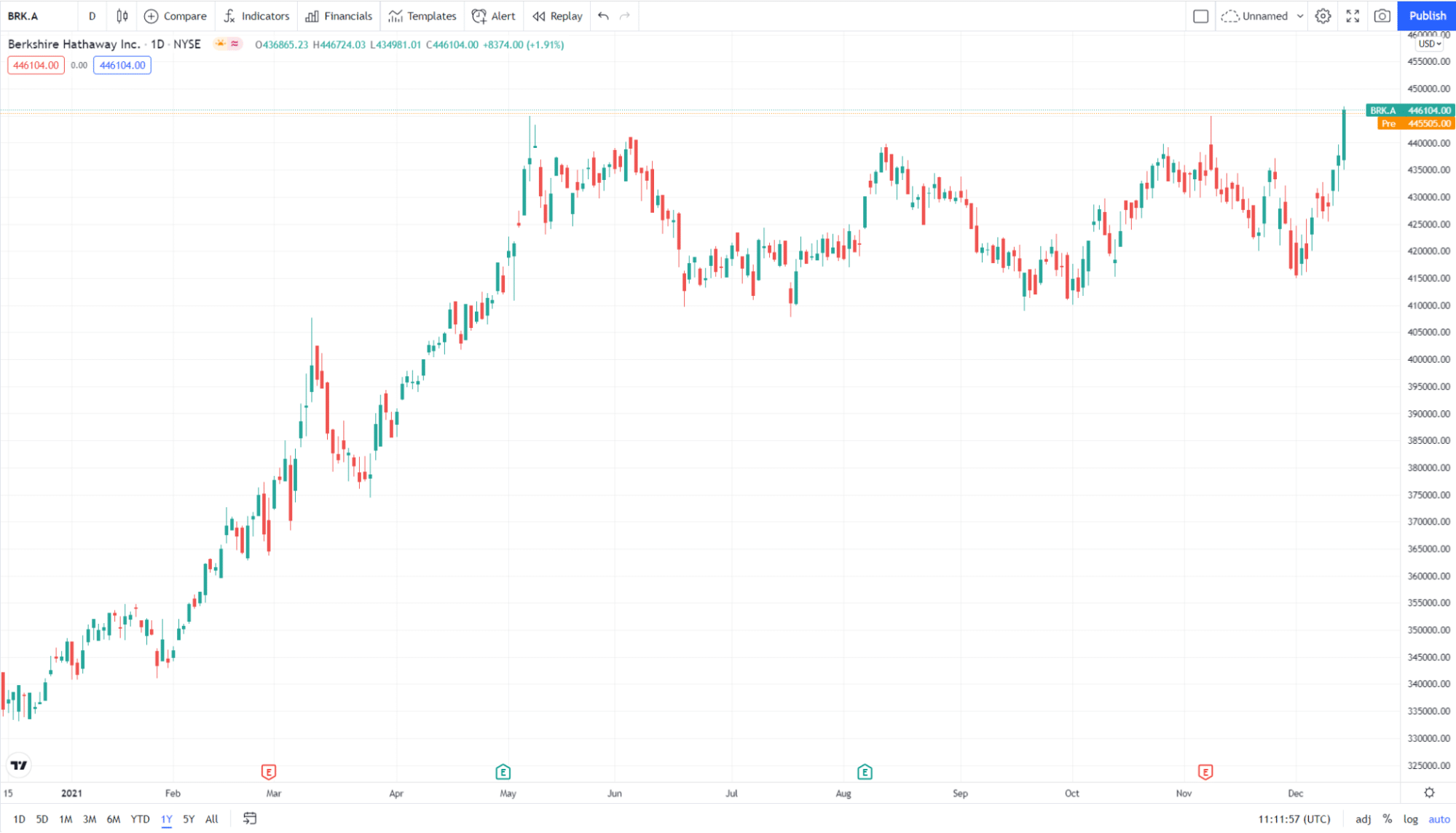Screen dimensions: 1456x833
Task: Select the 6M time range
Action: (x=114, y=819)
